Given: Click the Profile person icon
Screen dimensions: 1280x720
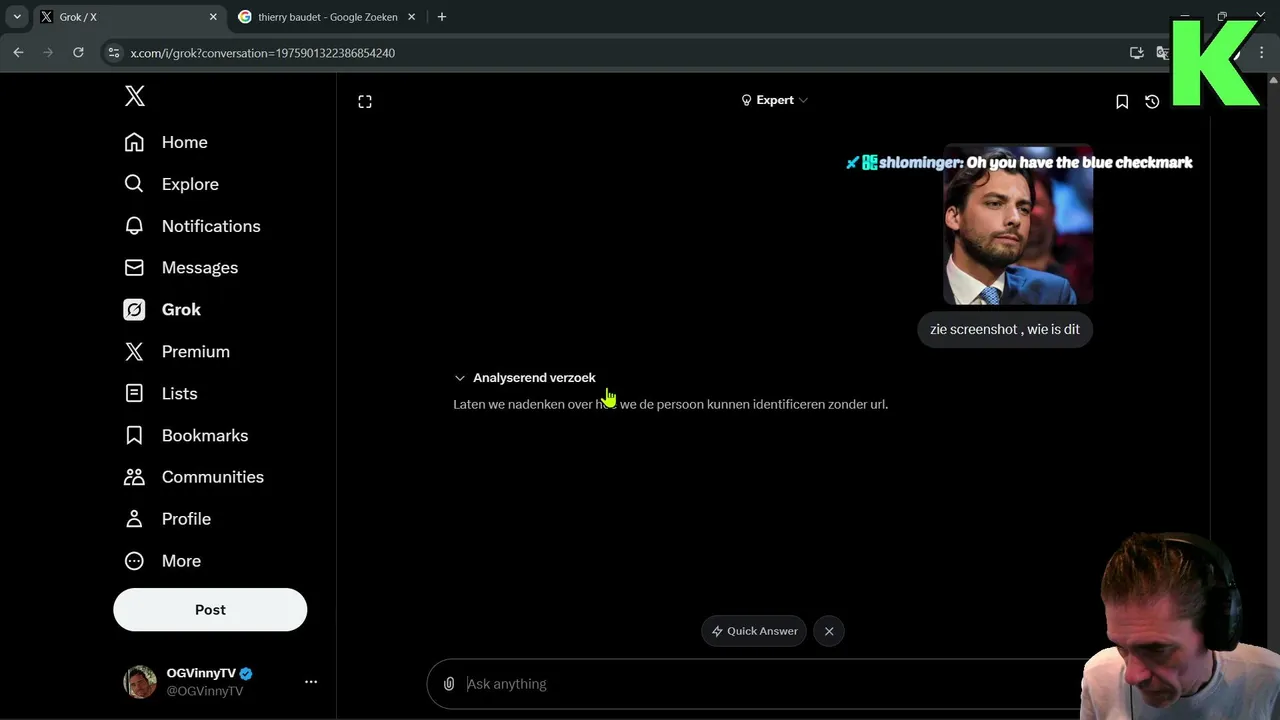Looking at the screenshot, I should (134, 519).
